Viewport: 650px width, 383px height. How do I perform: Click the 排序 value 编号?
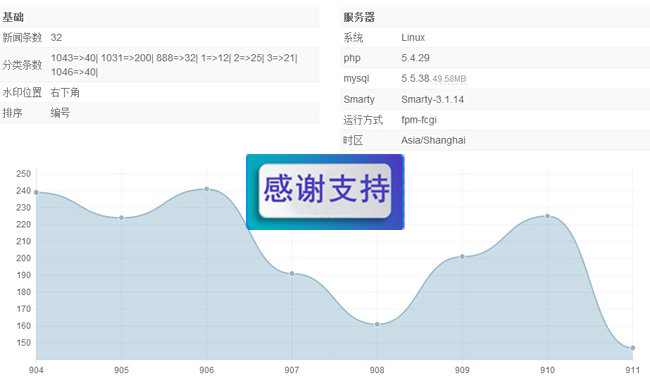pyautogui.click(x=60, y=113)
